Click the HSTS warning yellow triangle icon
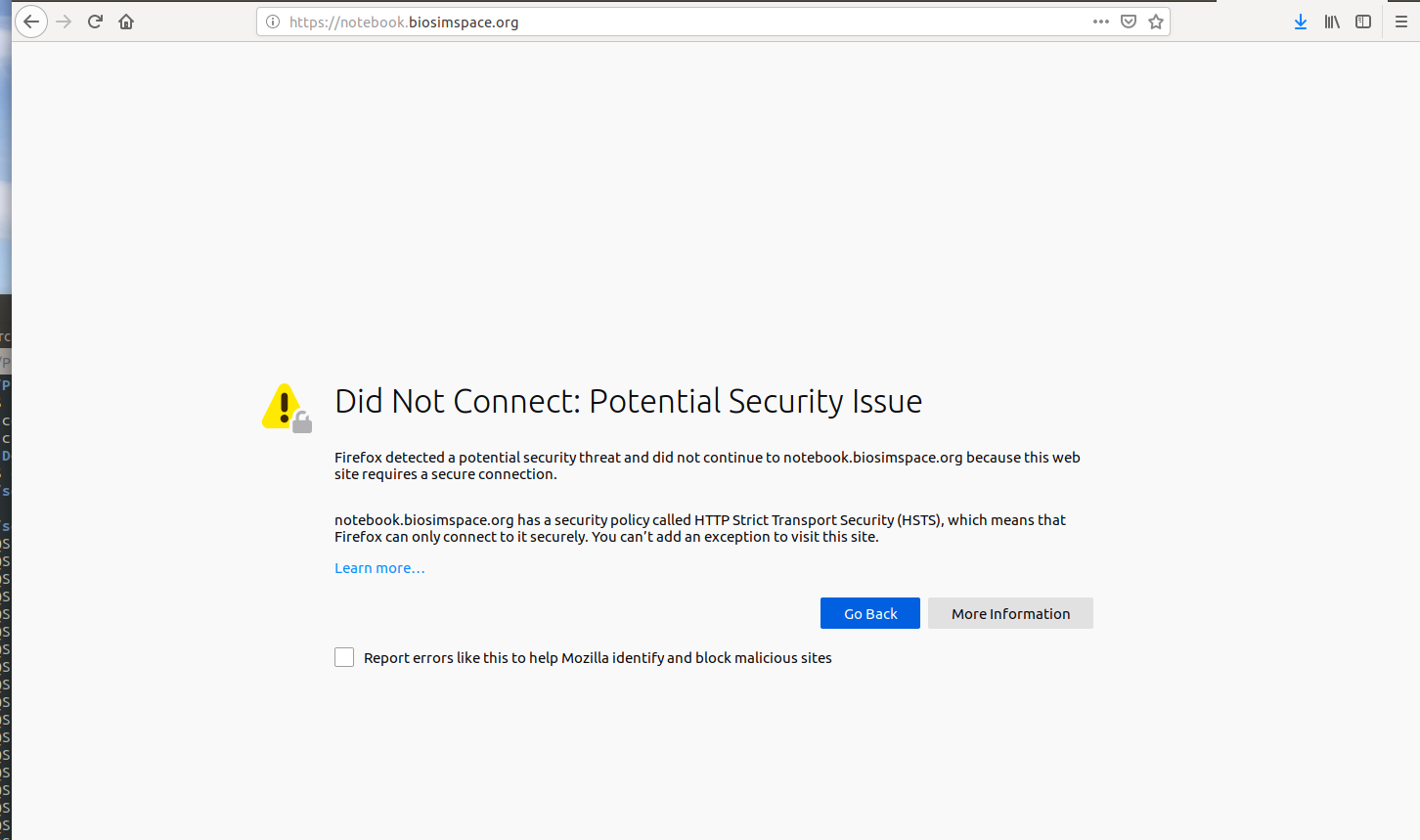1420x840 pixels. (x=282, y=404)
